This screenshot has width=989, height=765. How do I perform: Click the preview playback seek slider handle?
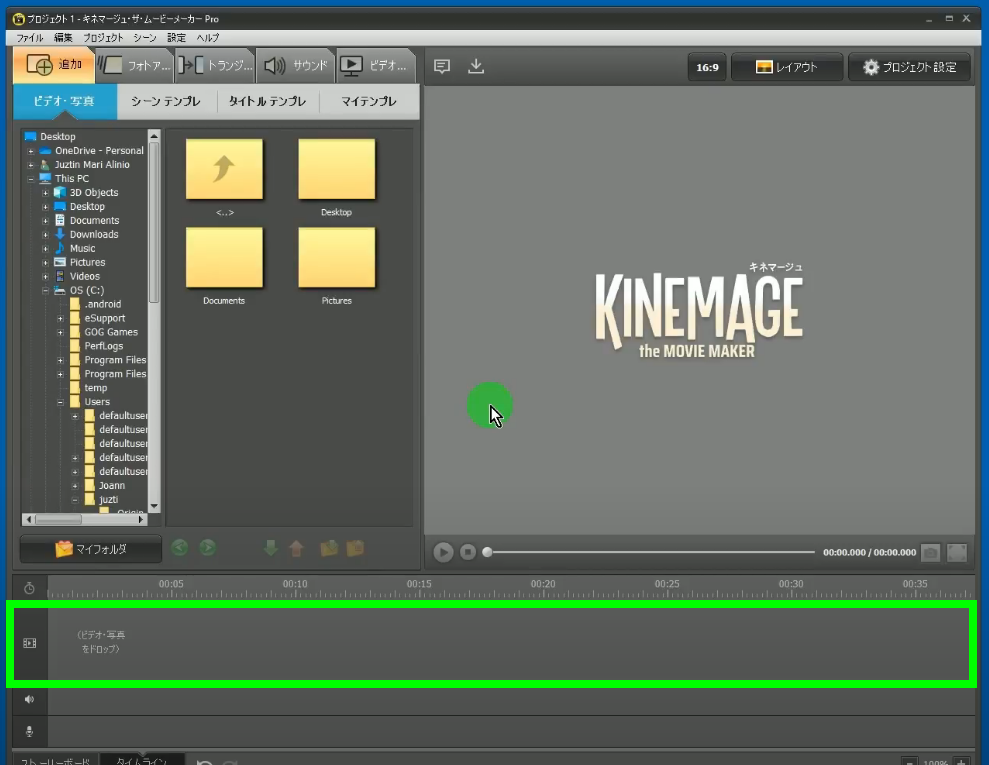pos(487,552)
